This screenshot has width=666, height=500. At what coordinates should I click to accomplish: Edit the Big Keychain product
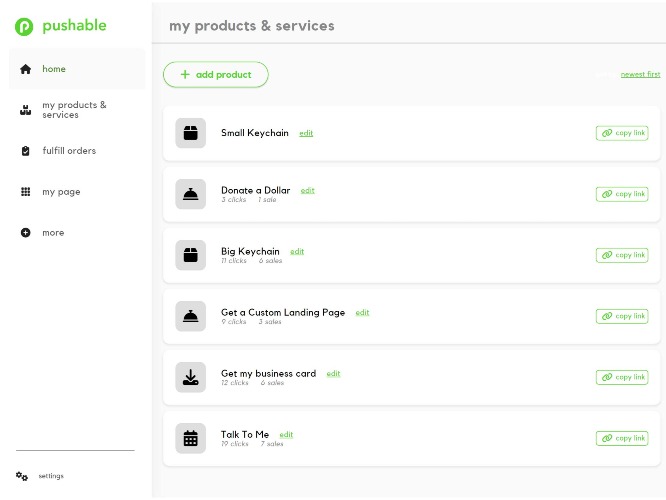(297, 251)
